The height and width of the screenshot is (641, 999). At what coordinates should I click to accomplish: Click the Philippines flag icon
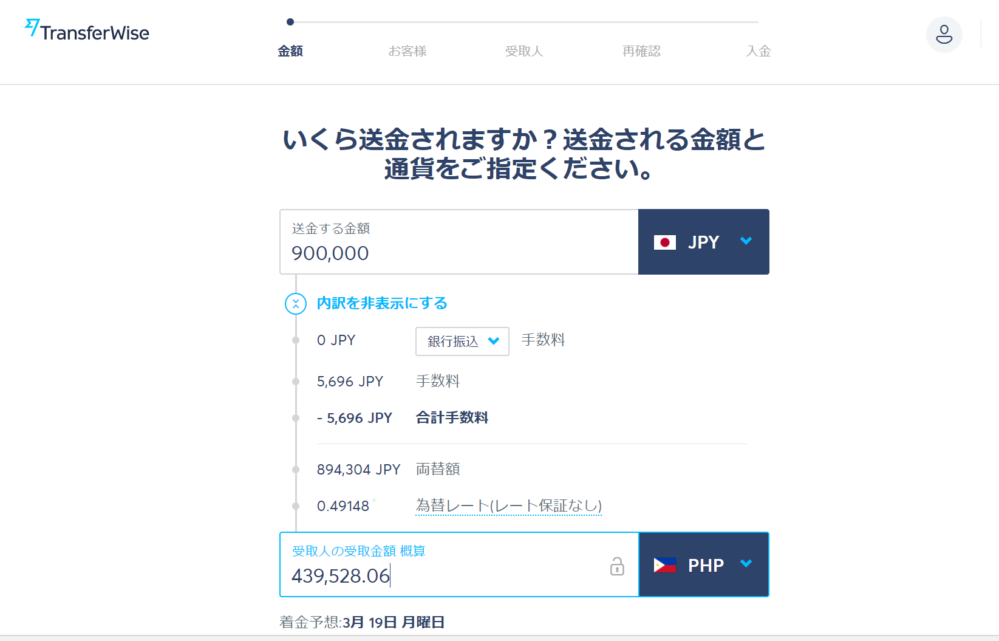tap(665, 565)
